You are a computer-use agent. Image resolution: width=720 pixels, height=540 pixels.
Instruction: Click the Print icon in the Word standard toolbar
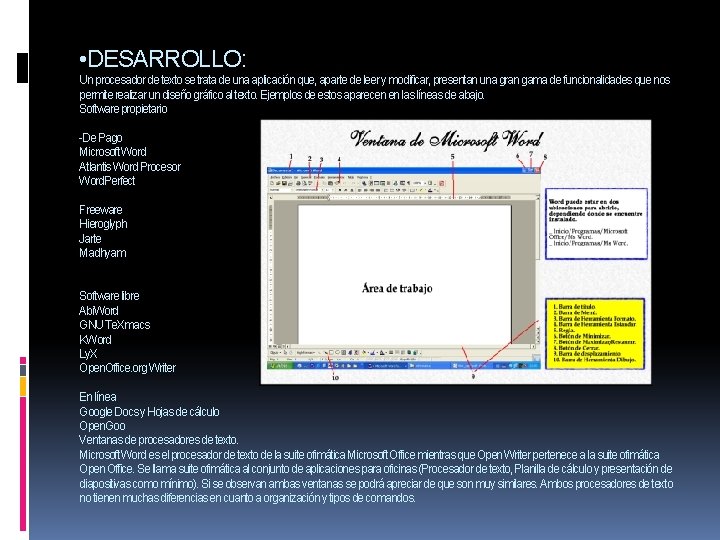[298, 183]
